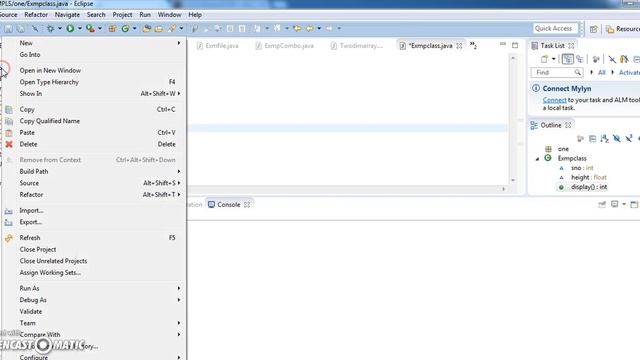Click the Connect link in the Mylyn panel
This screenshot has width=640, height=360.
click(x=554, y=100)
